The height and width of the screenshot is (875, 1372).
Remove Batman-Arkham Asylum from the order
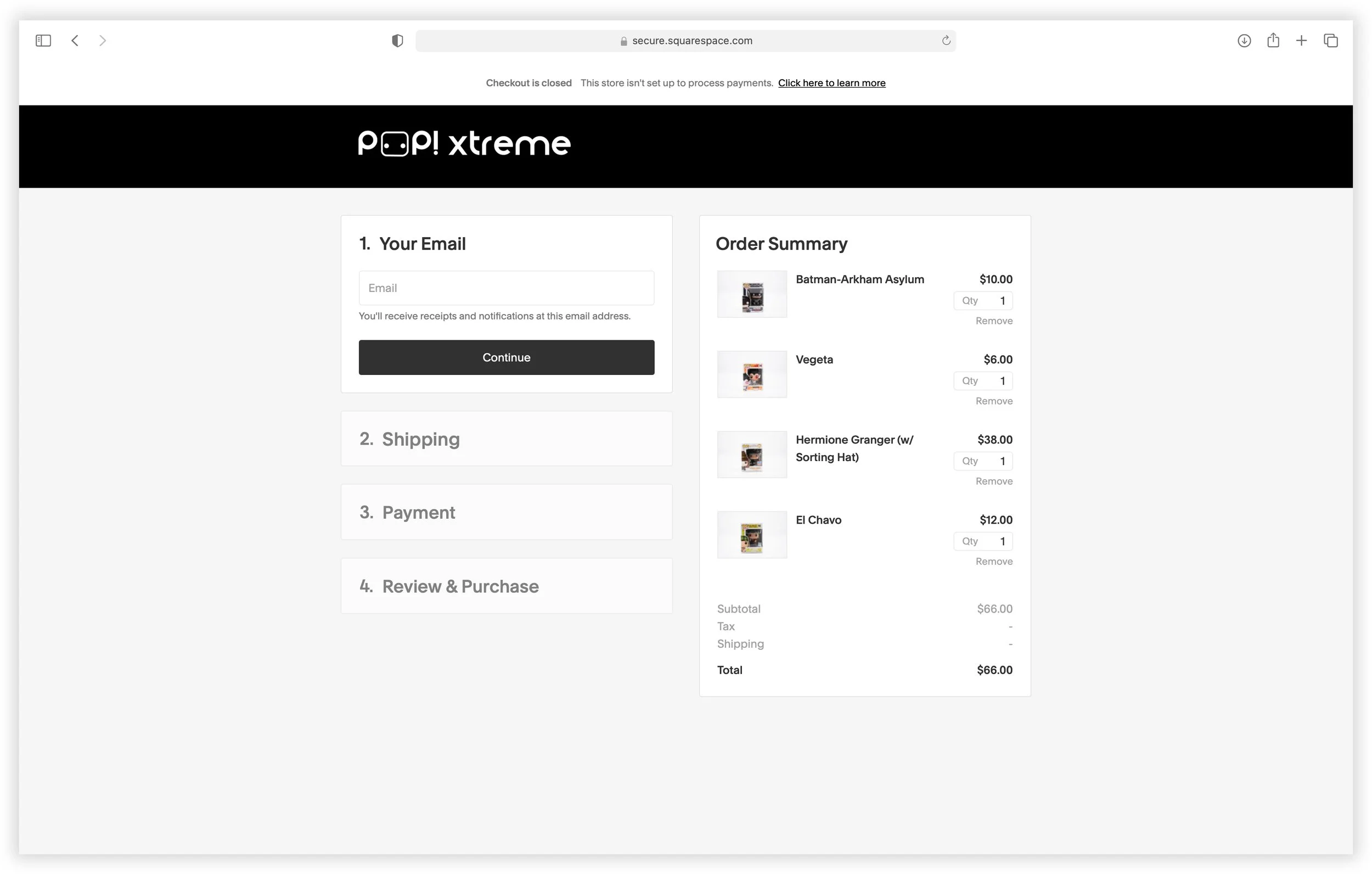[994, 321]
